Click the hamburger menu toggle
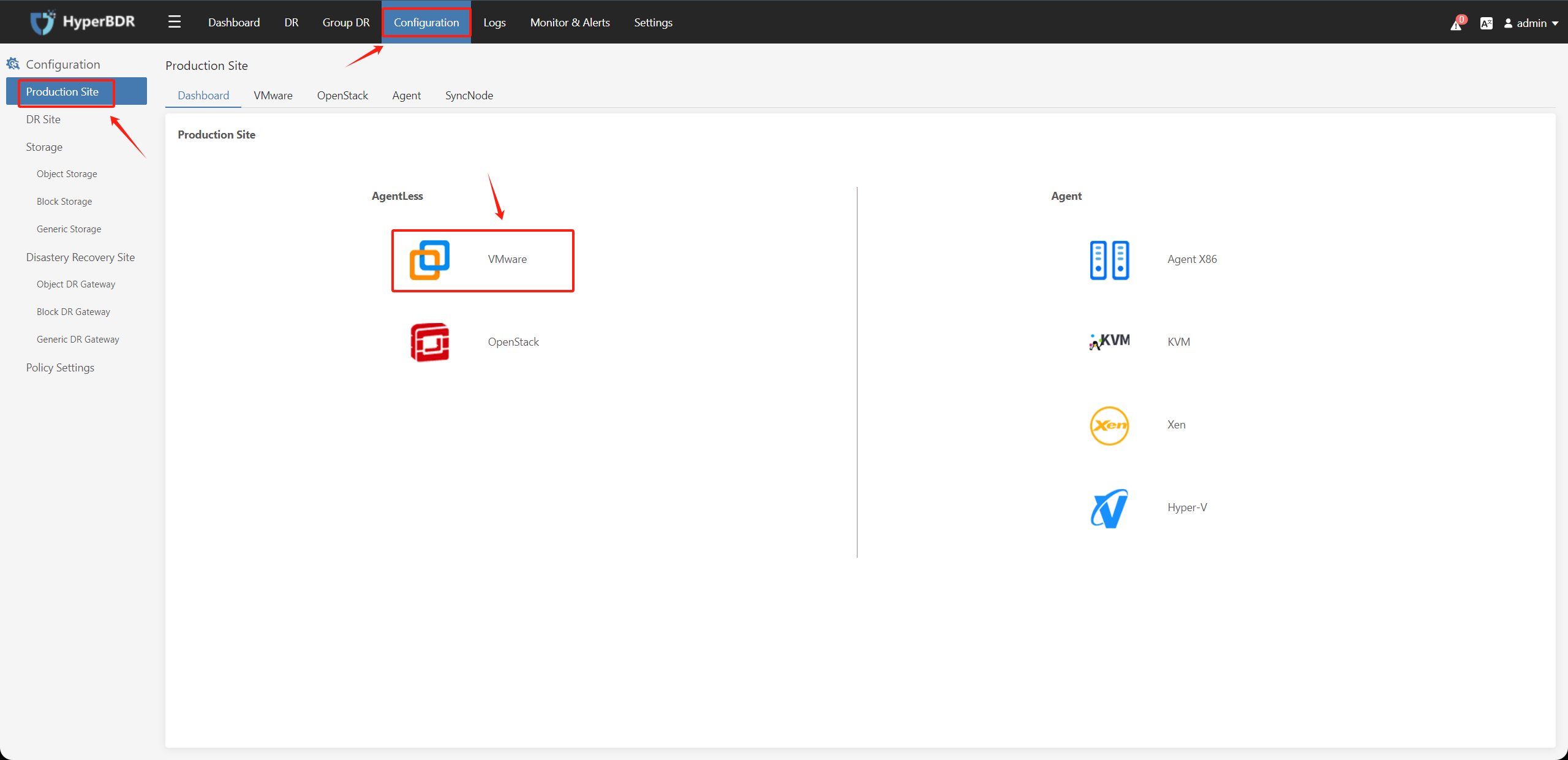The width and height of the screenshot is (1568, 760). point(174,22)
